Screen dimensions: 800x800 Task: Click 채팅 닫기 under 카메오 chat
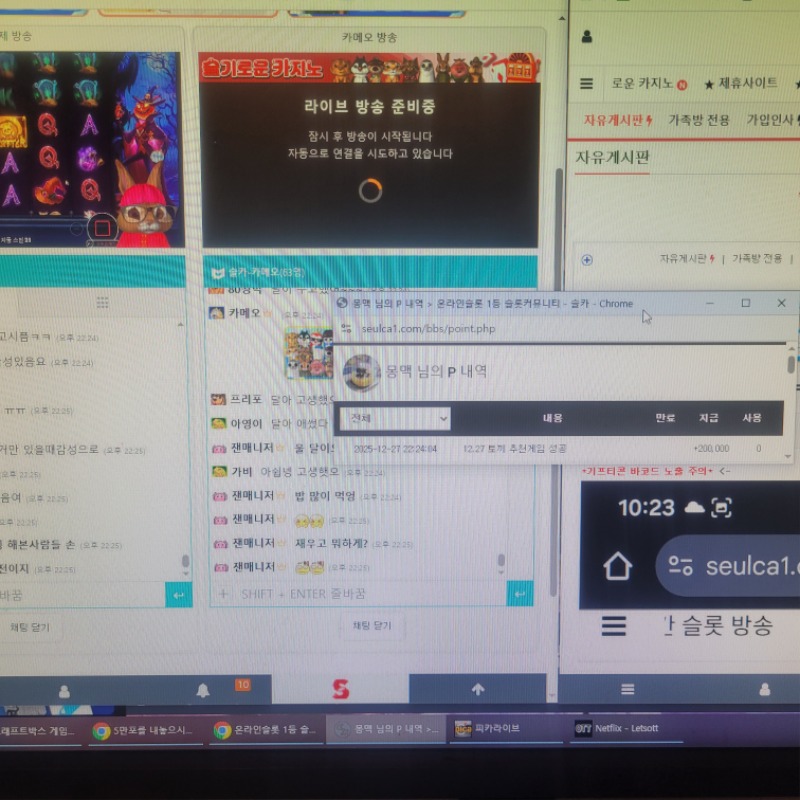(369, 627)
